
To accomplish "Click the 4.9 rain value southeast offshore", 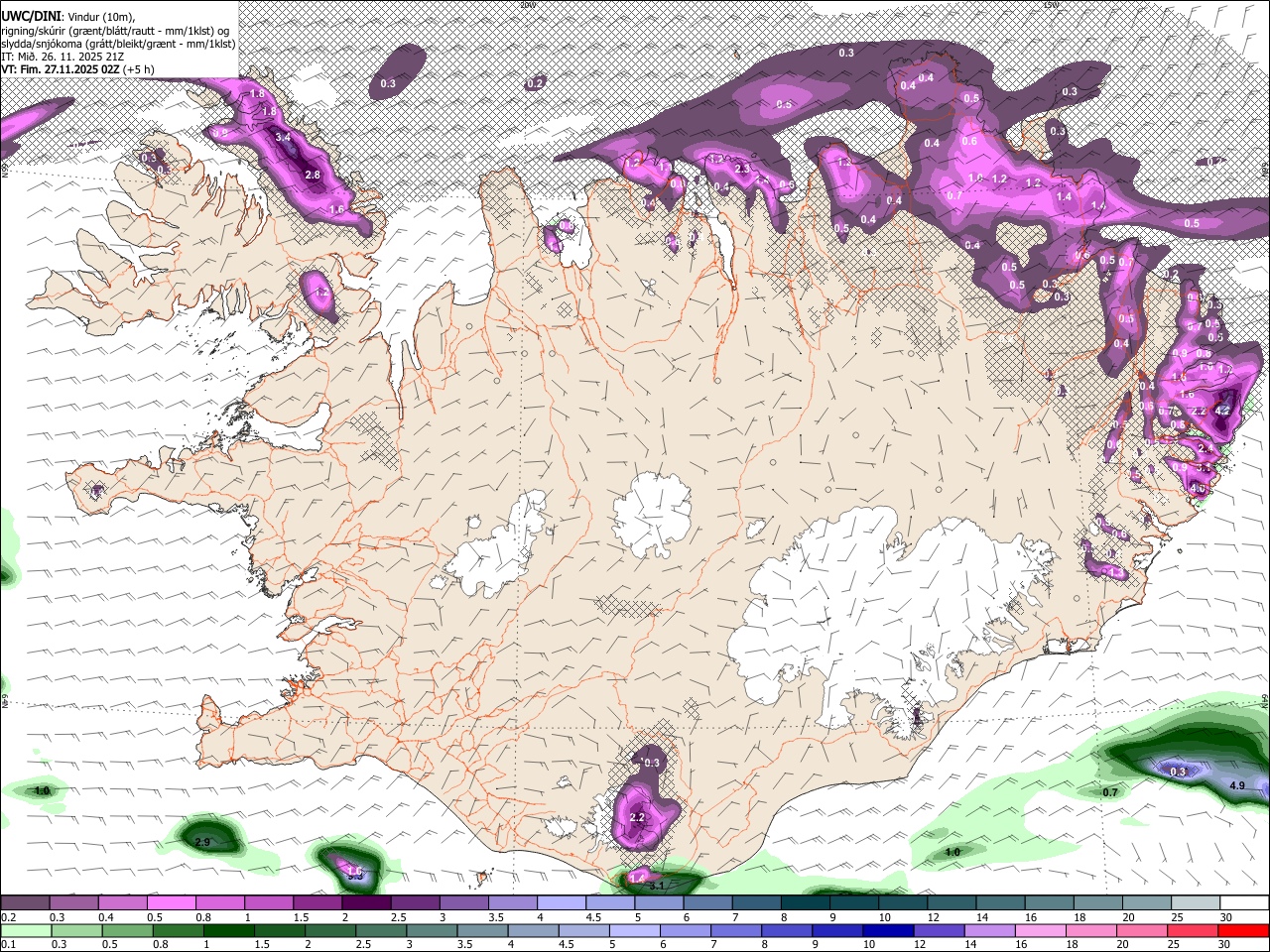I will point(1237,785).
